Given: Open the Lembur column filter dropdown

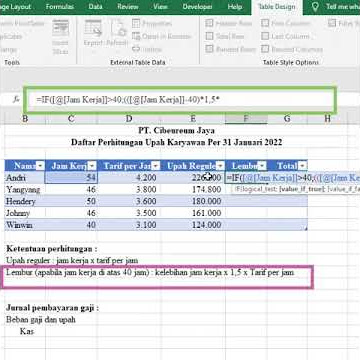Looking at the screenshot, I should tap(262, 166).
